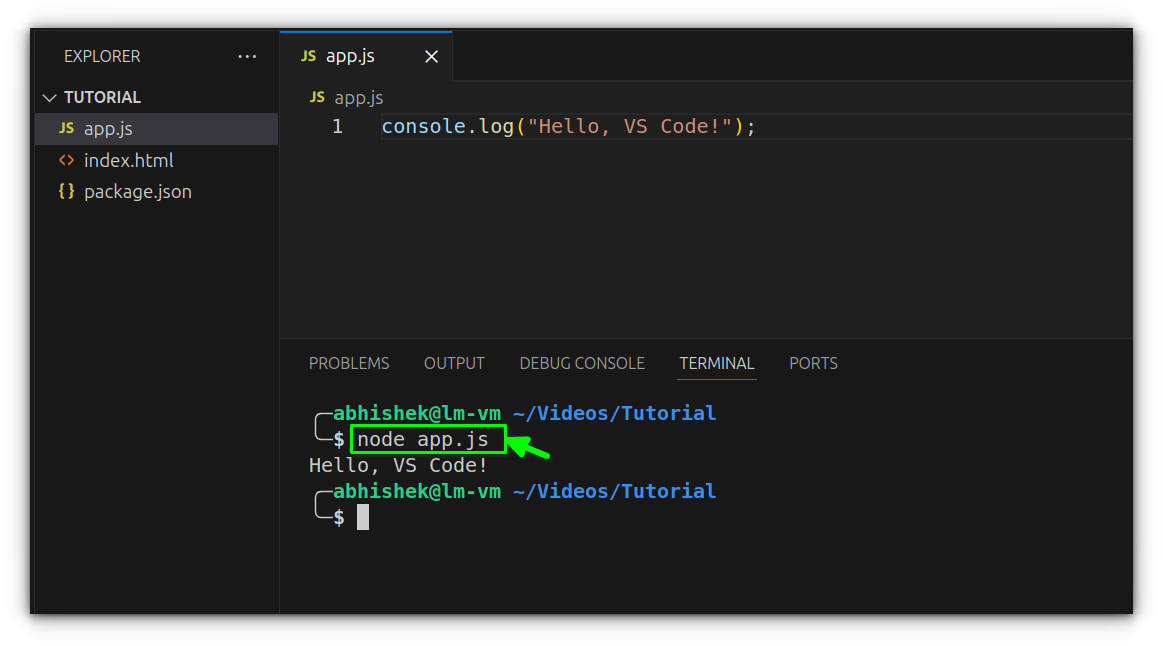Switch to the PROBLEMS tab
The width and height of the screenshot is (1163, 646).
(349, 363)
